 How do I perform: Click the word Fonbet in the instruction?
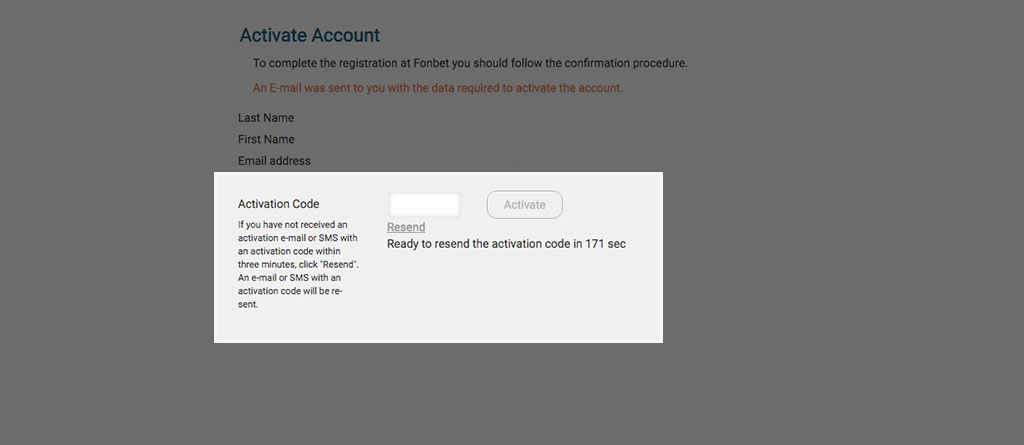click(431, 64)
